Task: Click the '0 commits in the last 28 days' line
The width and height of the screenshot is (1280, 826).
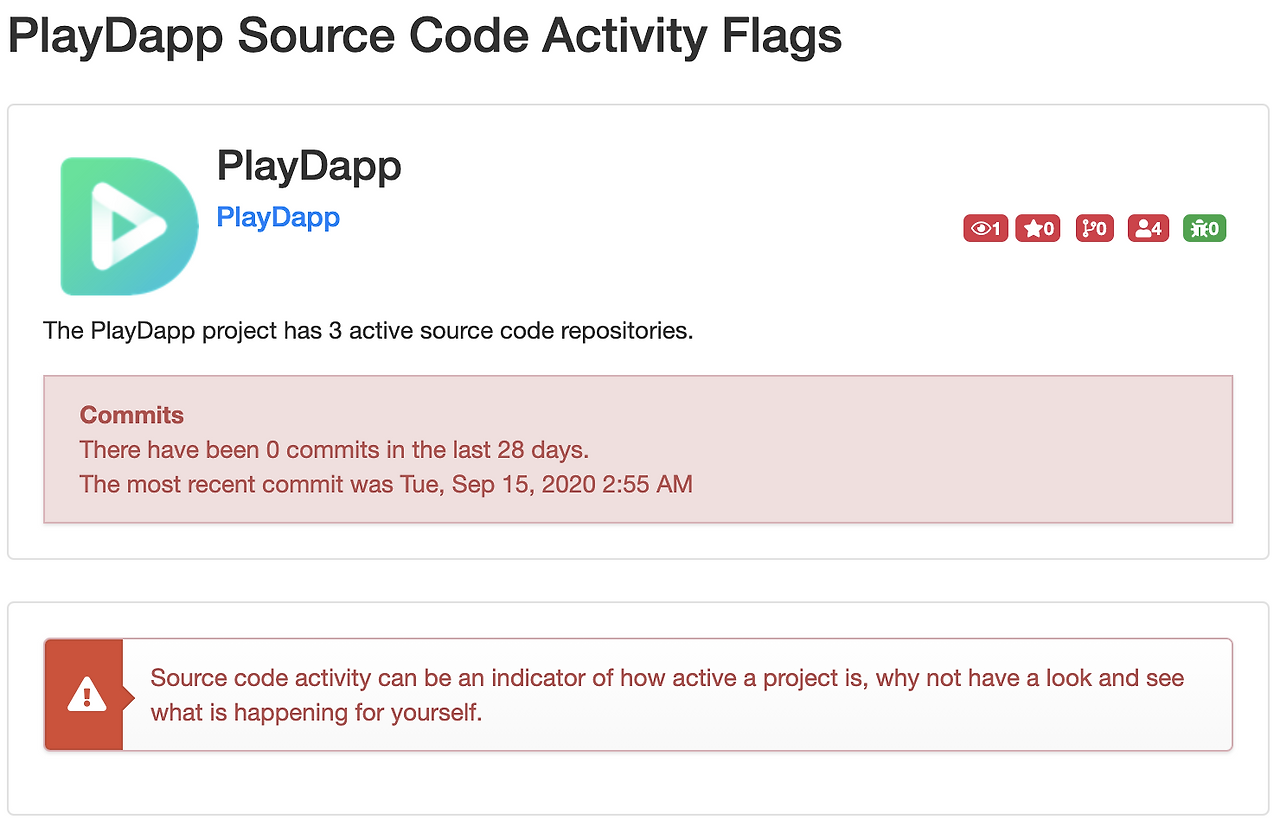Action: tap(334, 450)
